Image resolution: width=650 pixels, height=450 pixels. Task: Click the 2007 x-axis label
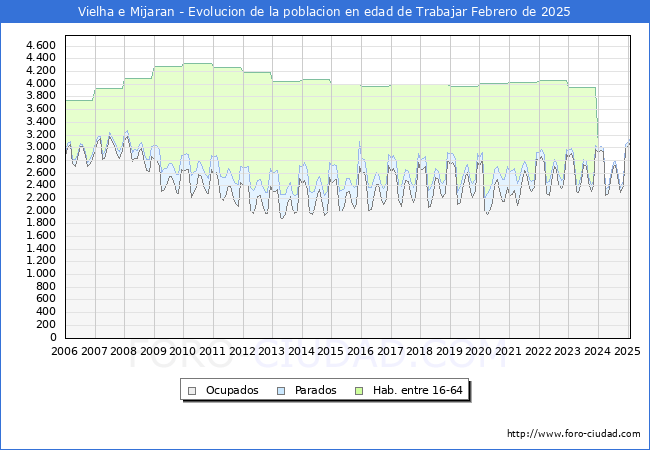pos(94,351)
